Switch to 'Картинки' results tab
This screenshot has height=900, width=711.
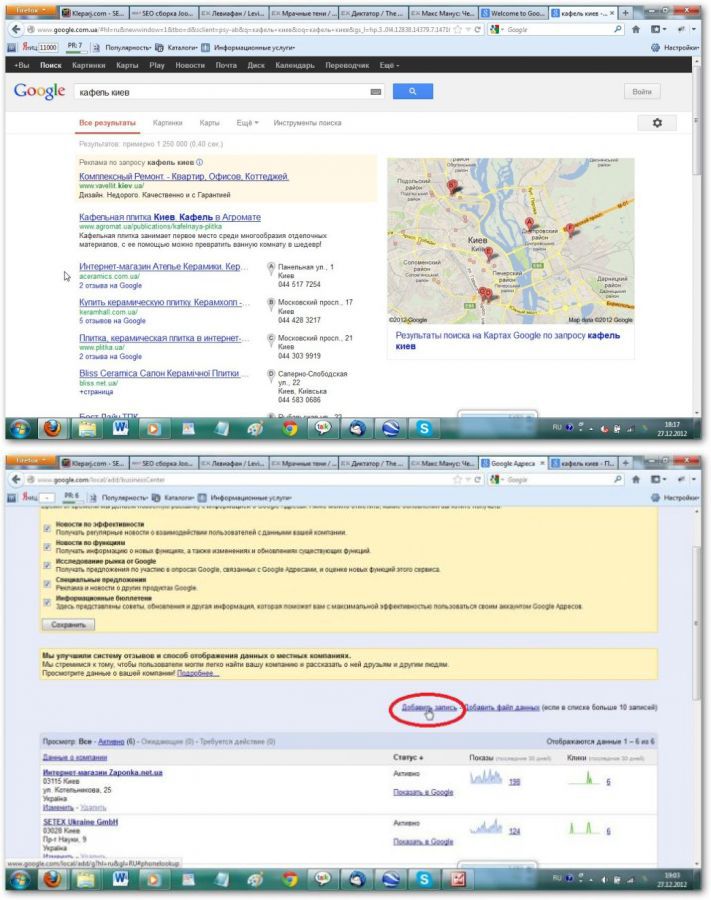coord(168,123)
